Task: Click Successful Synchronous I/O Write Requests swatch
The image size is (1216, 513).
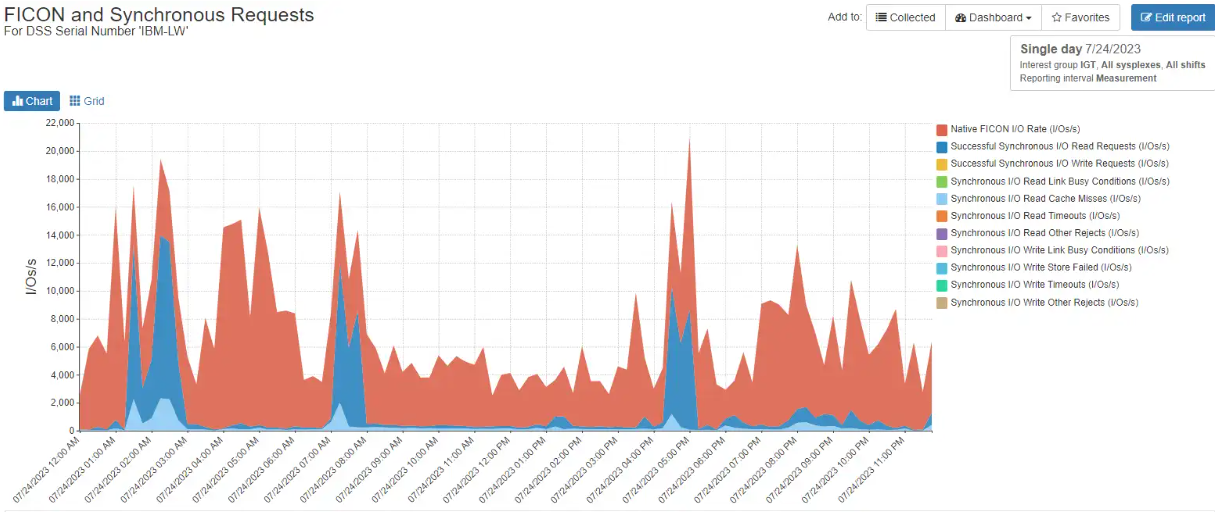Action: pos(942,164)
